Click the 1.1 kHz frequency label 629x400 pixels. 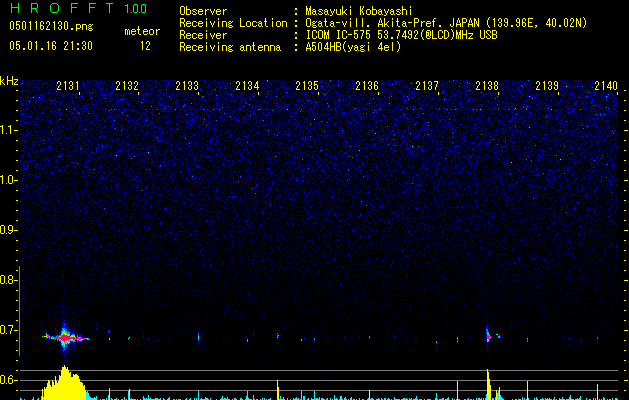(8, 130)
